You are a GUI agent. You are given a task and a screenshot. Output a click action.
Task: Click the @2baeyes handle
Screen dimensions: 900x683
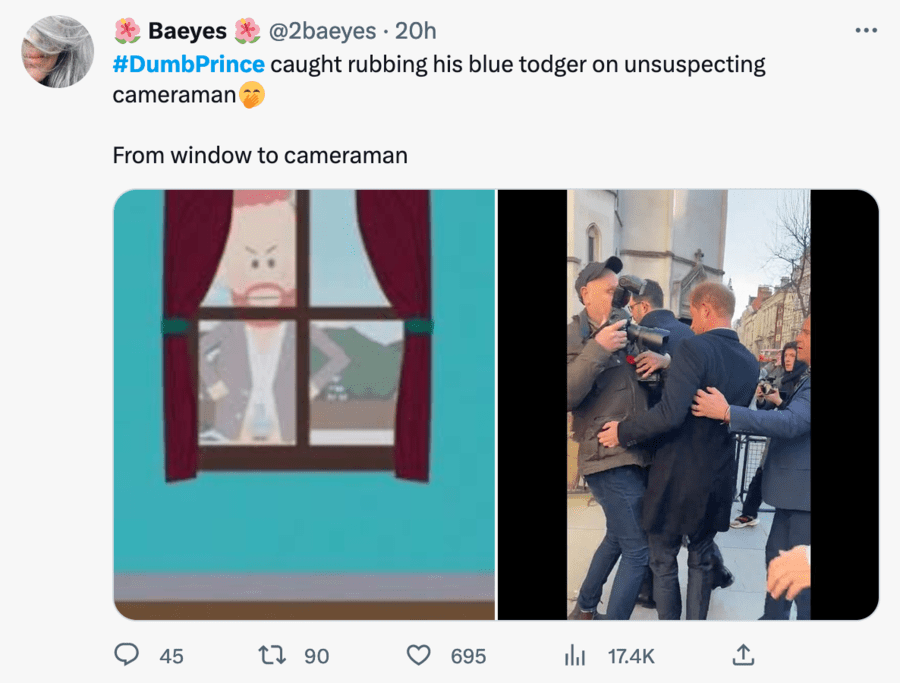pos(320,31)
